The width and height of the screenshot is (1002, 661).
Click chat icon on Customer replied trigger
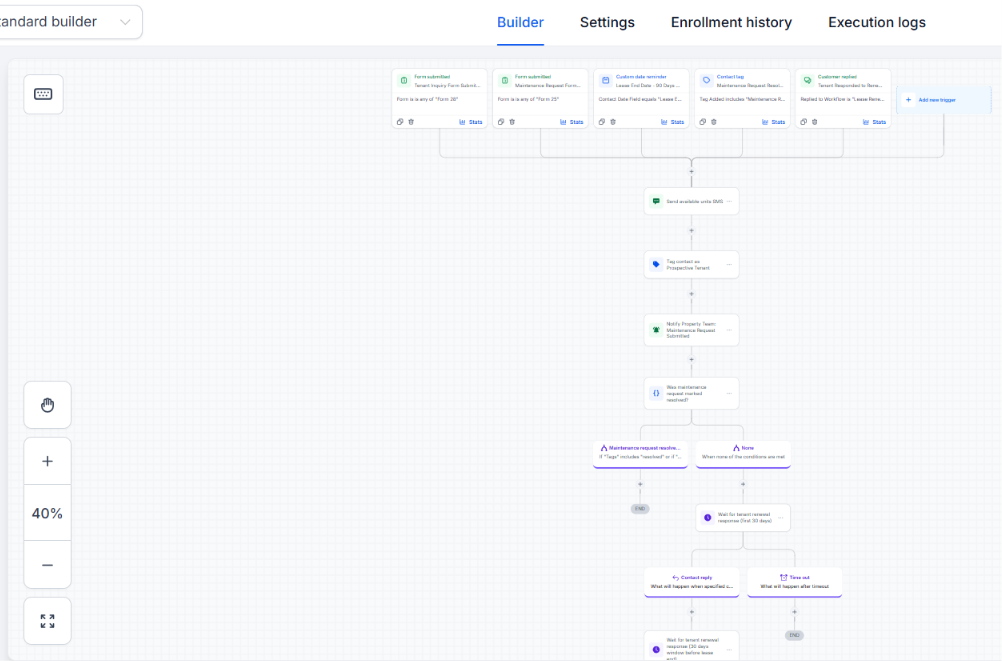pos(808,81)
